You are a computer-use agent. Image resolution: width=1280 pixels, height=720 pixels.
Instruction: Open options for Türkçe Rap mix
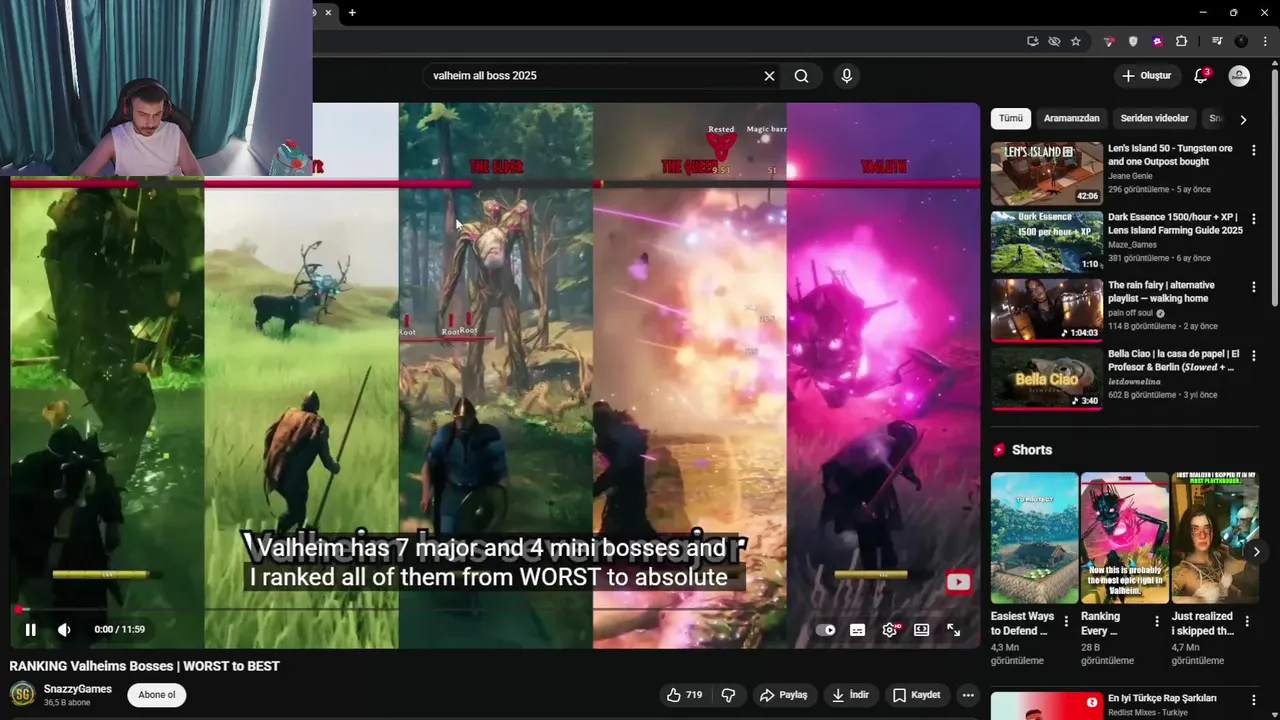(x=1254, y=701)
